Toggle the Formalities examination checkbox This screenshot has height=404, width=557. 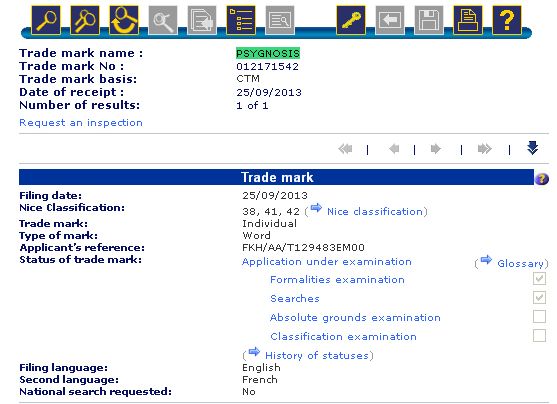pyautogui.click(x=539, y=278)
